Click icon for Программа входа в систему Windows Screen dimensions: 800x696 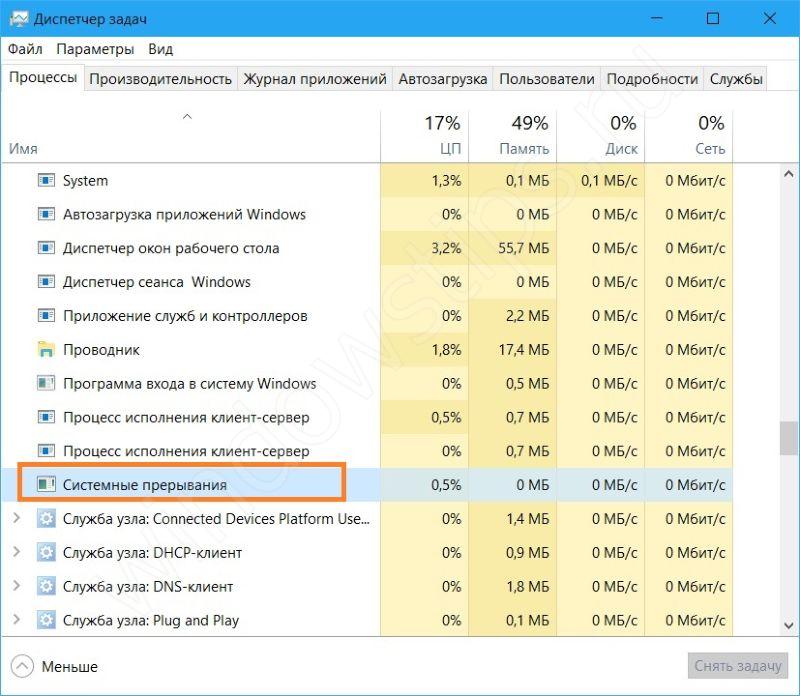tap(46, 383)
